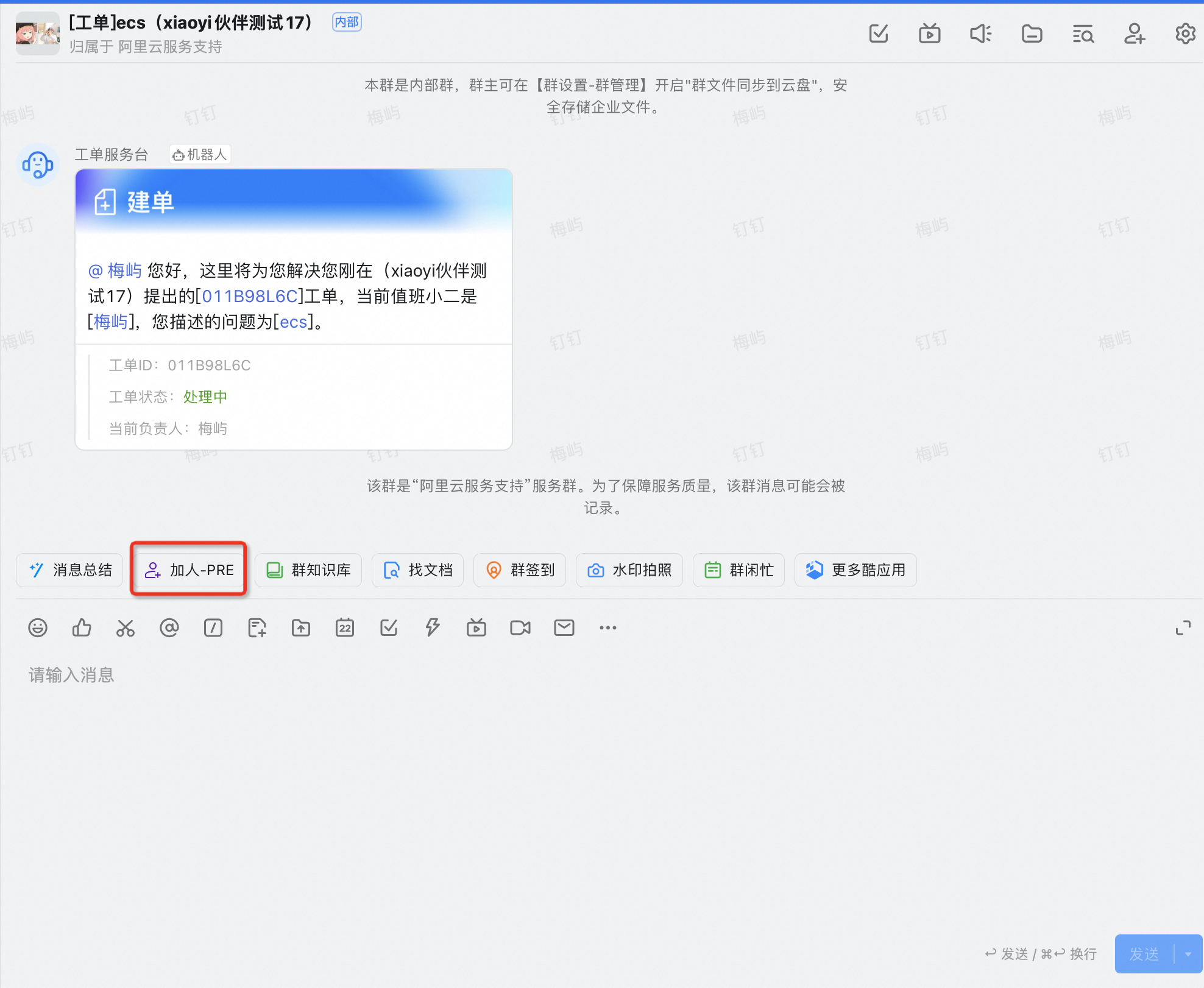The image size is (1204, 988).
Task: Click the 内部 group tag
Action: (347, 22)
